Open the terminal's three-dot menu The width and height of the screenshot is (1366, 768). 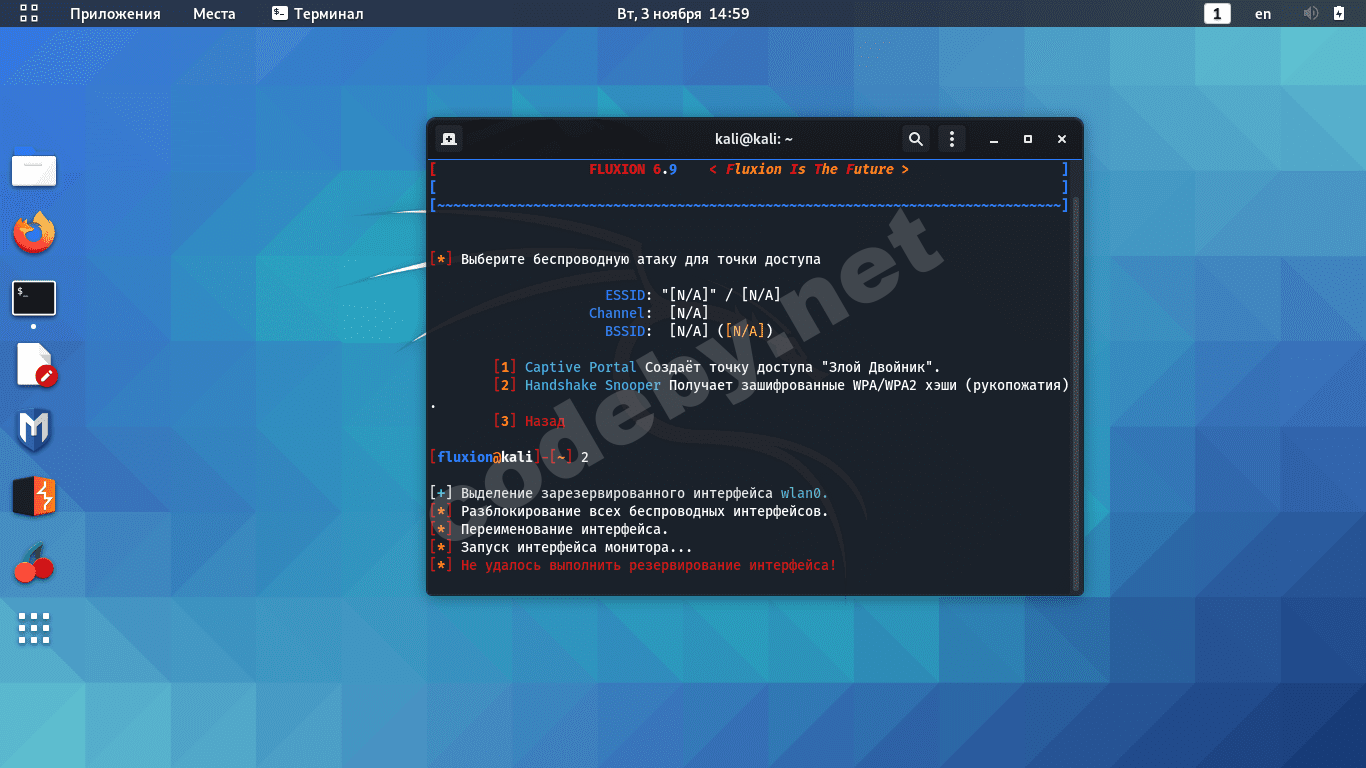pos(953,139)
